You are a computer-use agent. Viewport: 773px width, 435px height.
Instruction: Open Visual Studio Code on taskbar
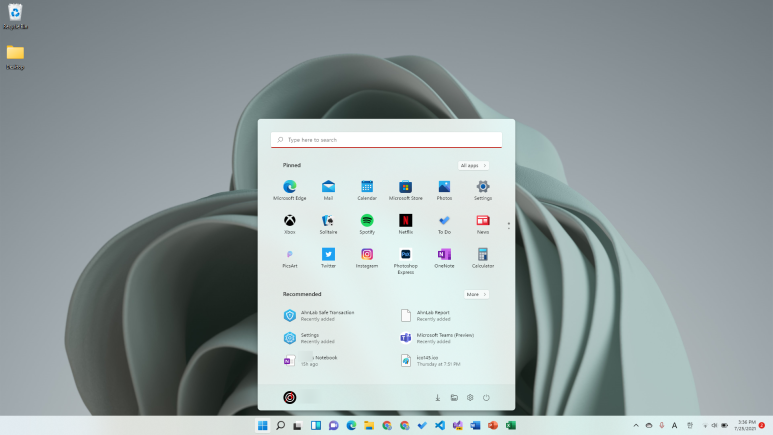(440, 425)
